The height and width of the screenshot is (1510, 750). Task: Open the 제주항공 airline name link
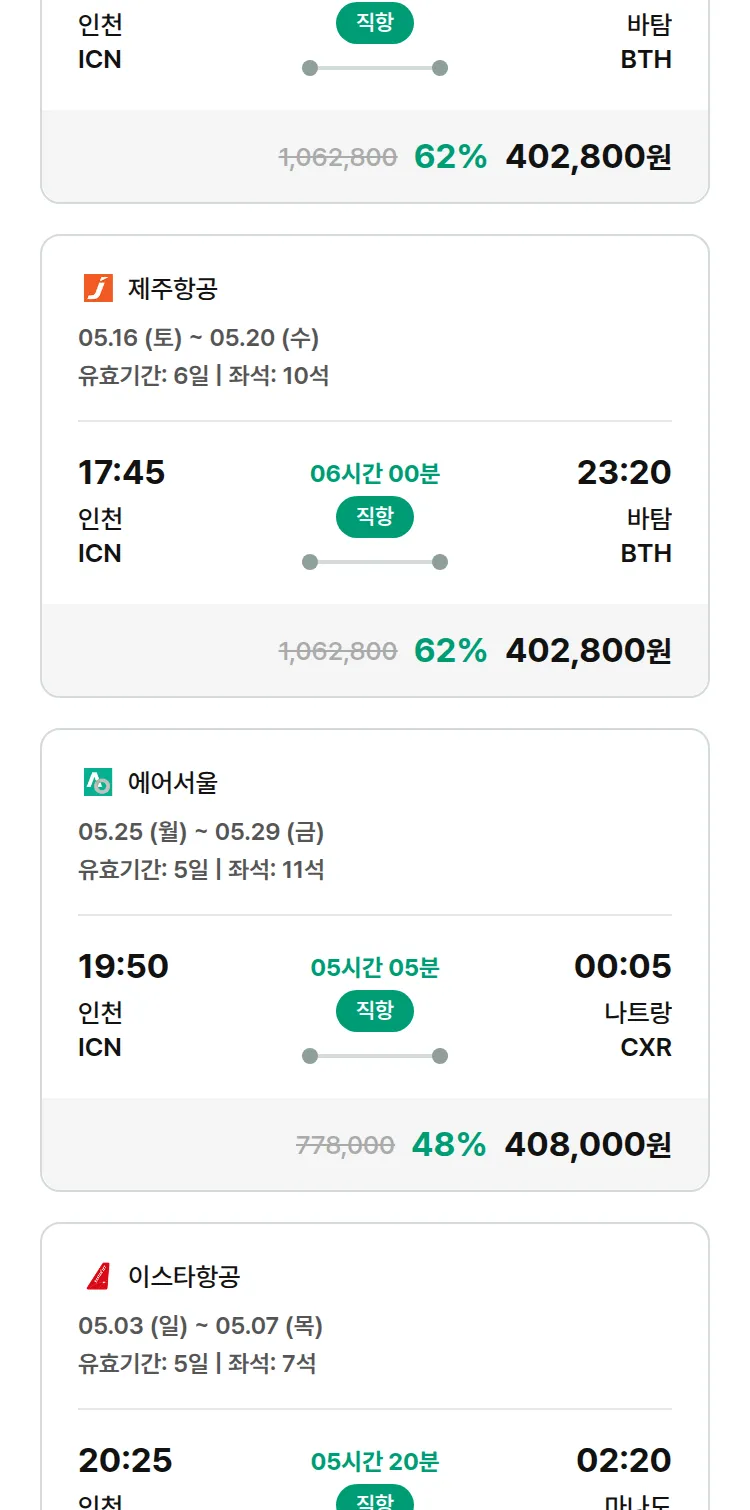tap(173, 289)
